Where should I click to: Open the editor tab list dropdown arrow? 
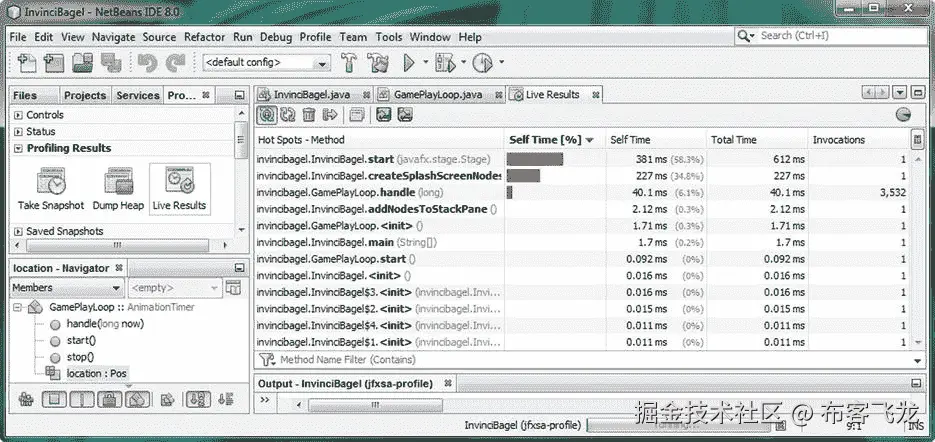tap(899, 93)
